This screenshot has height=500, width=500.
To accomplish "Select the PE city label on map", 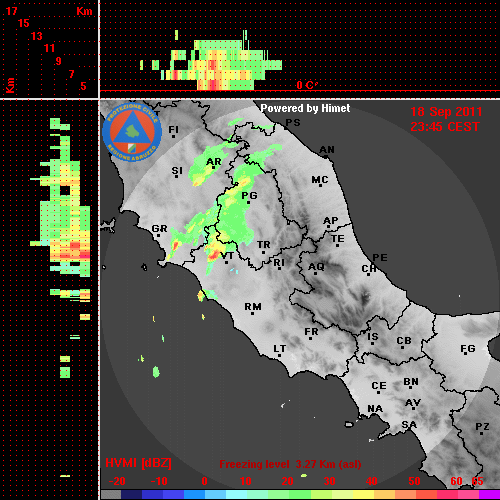I will pos(380,258).
